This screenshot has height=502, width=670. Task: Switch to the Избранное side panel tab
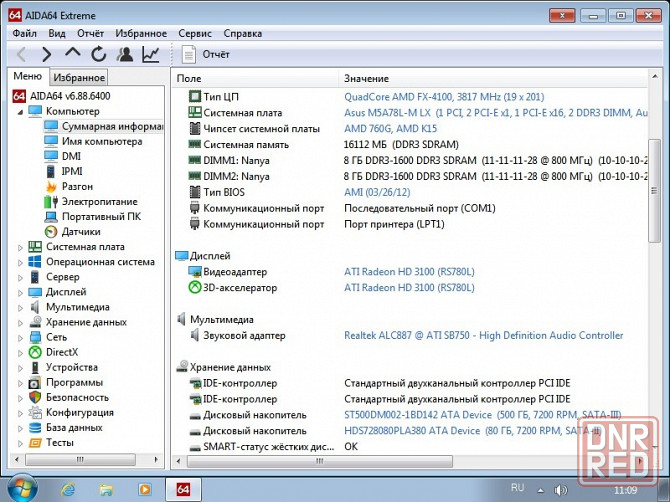(x=79, y=77)
